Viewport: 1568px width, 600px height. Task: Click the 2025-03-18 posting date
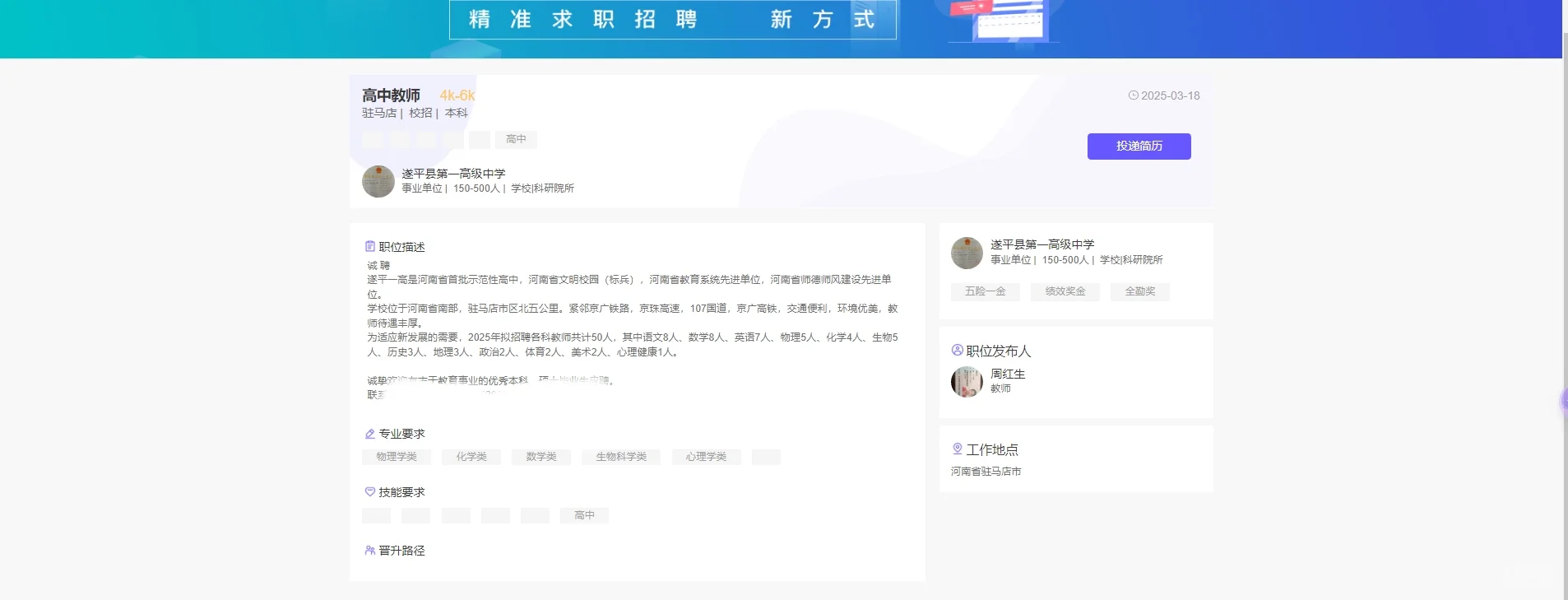1171,95
